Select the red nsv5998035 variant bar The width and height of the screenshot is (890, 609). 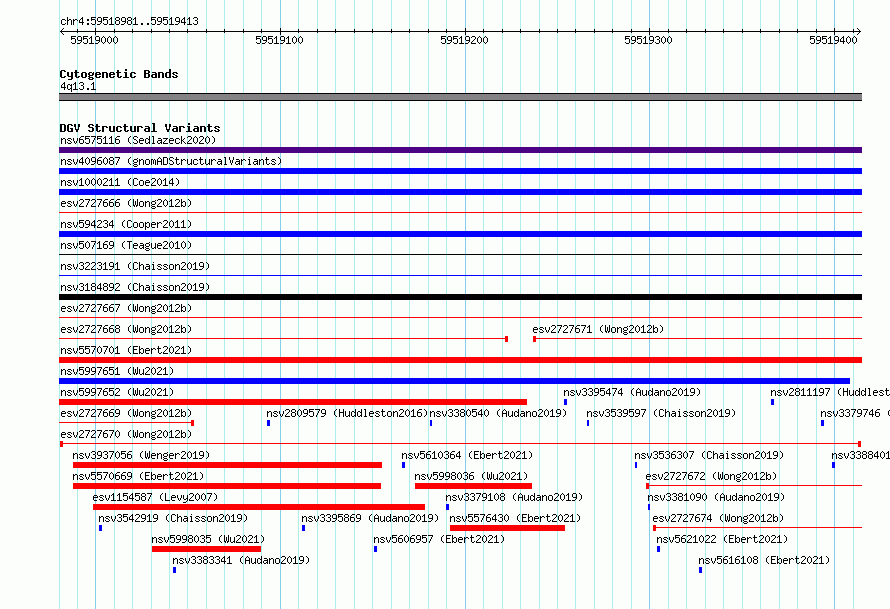(207, 549)
